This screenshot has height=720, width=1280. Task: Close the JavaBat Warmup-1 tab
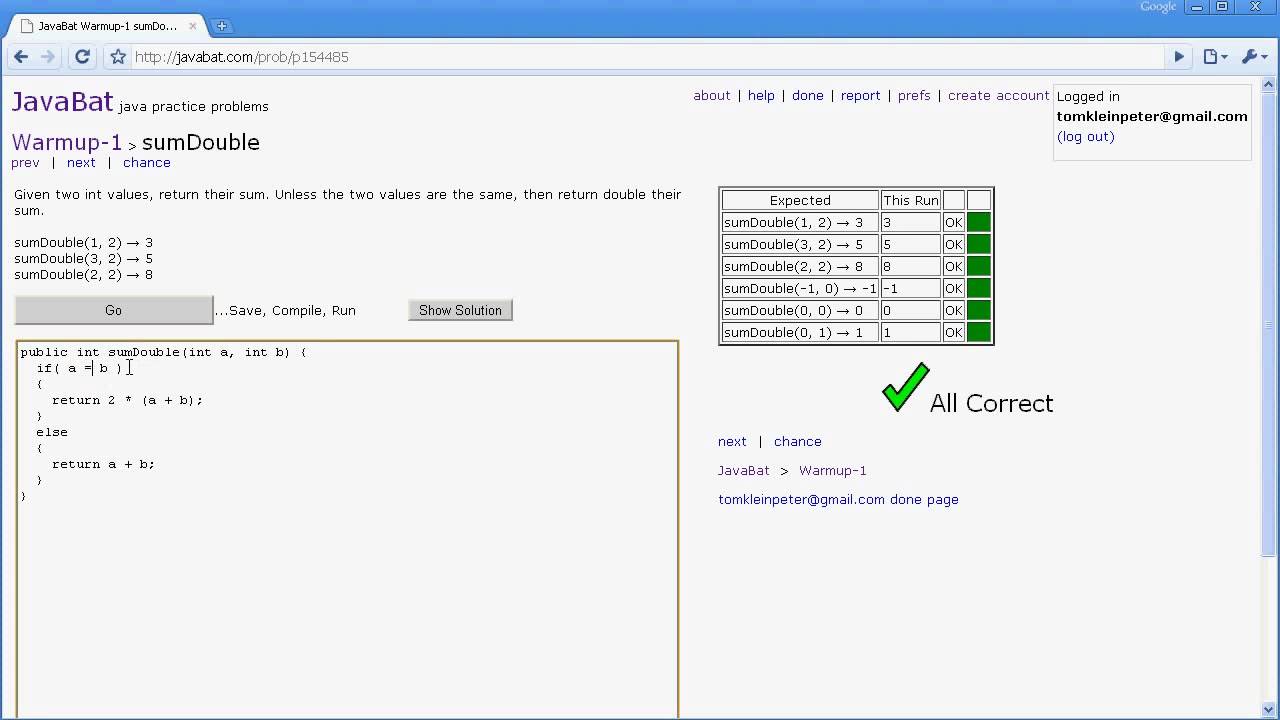[193, 26]
